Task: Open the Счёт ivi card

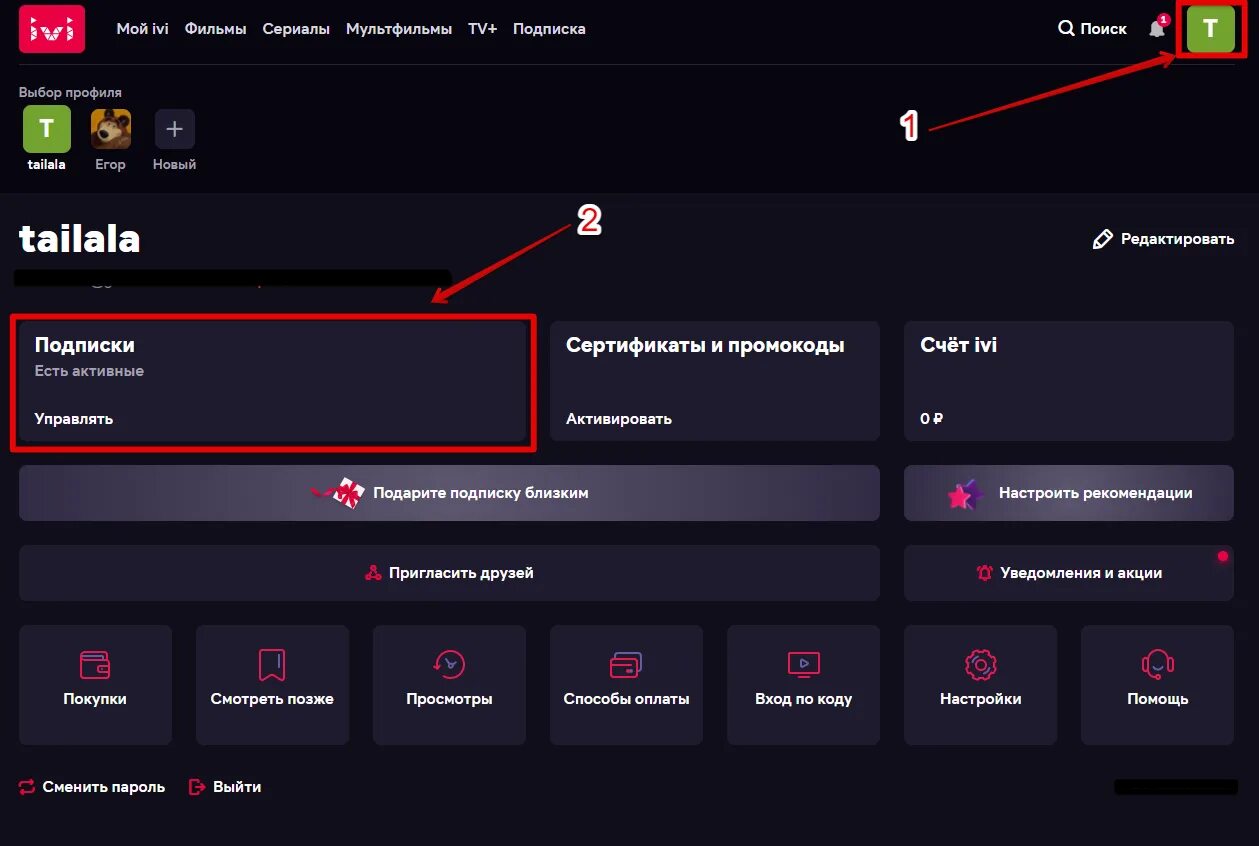Action: 1069,381
